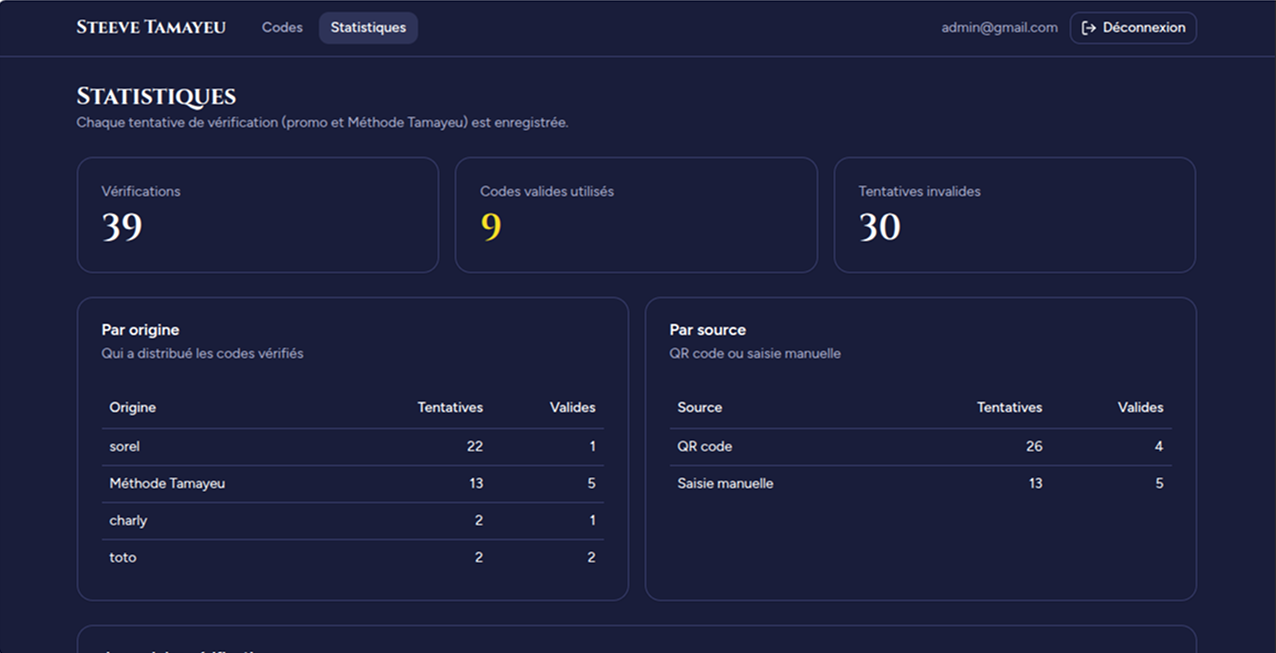Click the 'Par origine' card title
1276x653 pixels.
pos(140,330)
